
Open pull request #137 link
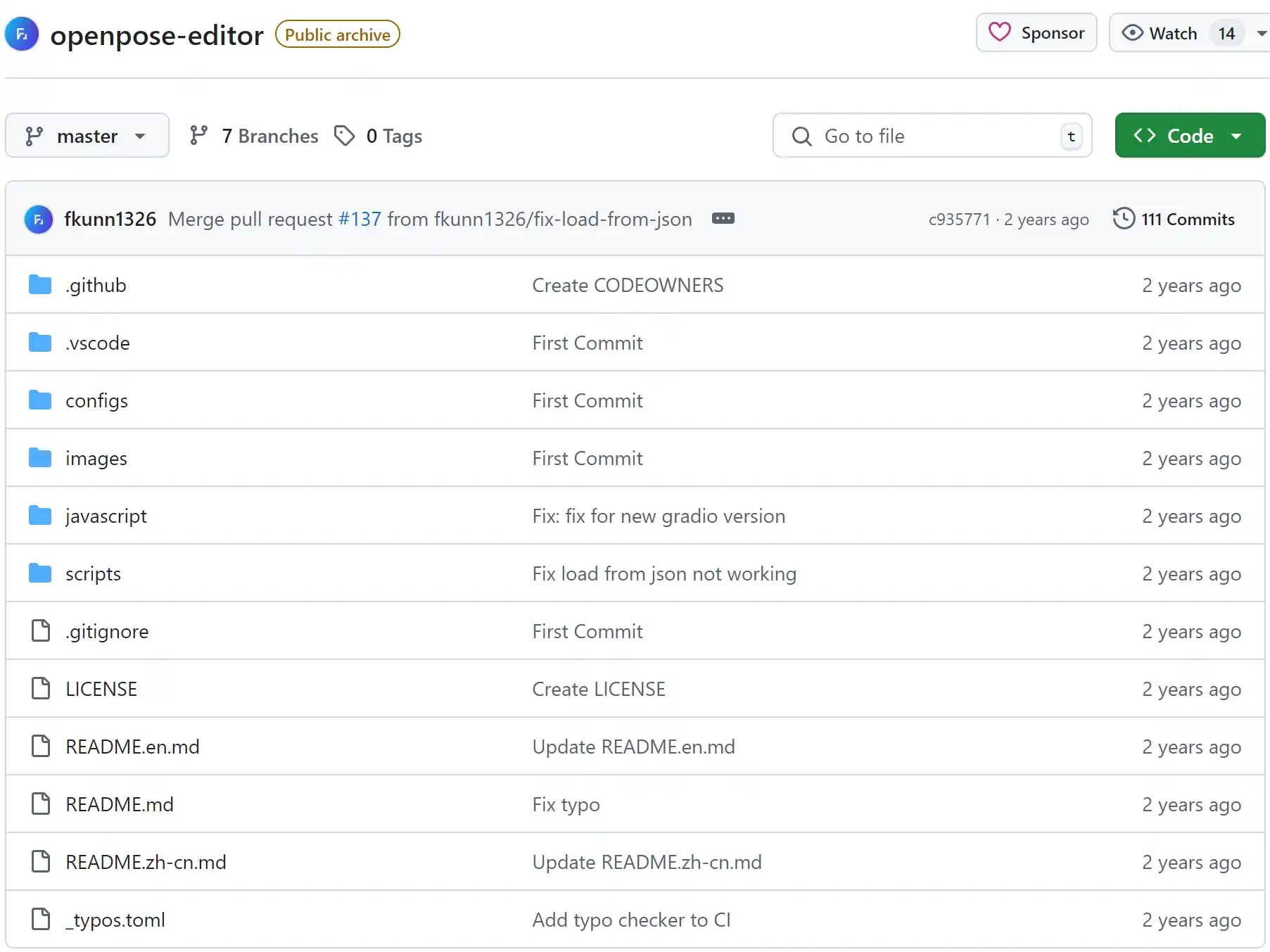(x=360, y=219)
